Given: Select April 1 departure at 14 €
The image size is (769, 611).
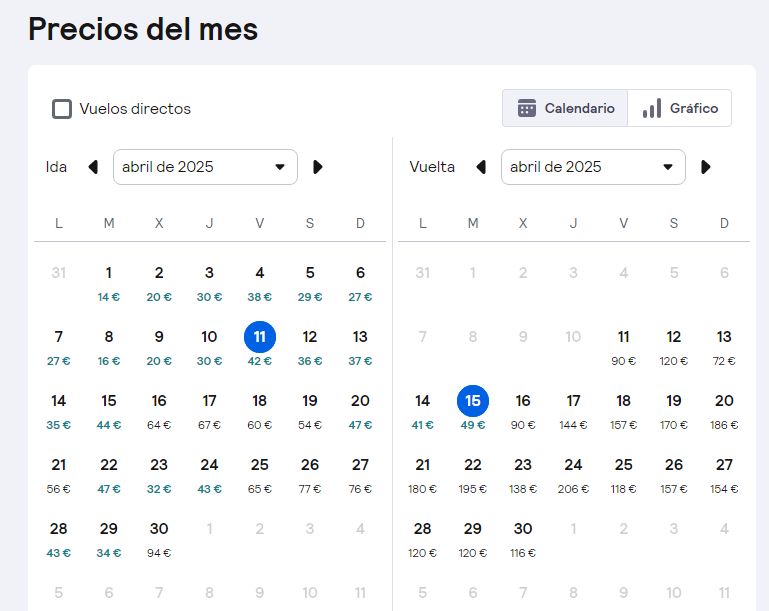Looking at the screenshot, I should point(109,284).
